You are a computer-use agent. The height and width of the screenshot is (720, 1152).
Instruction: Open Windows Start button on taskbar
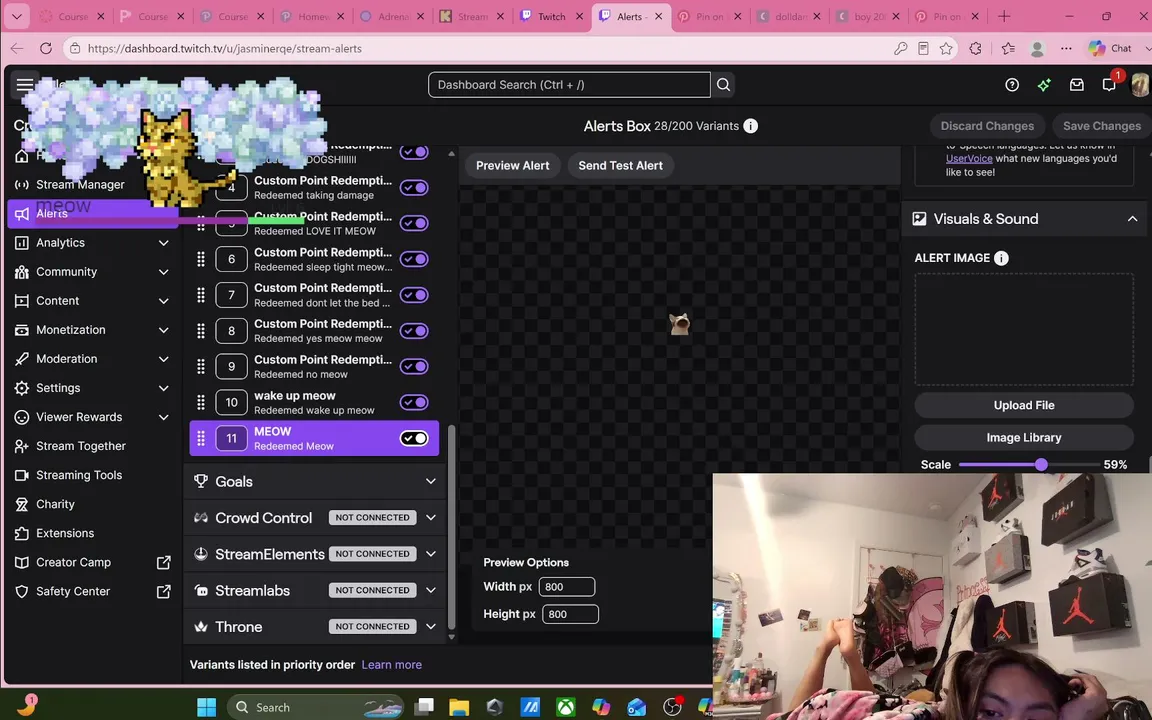click(x=207, y=707)
